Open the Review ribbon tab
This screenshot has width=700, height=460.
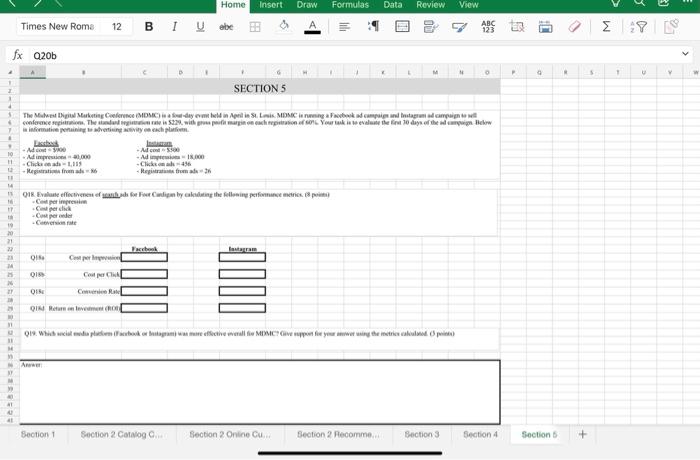pyautogui.click(x=430, y=5)
